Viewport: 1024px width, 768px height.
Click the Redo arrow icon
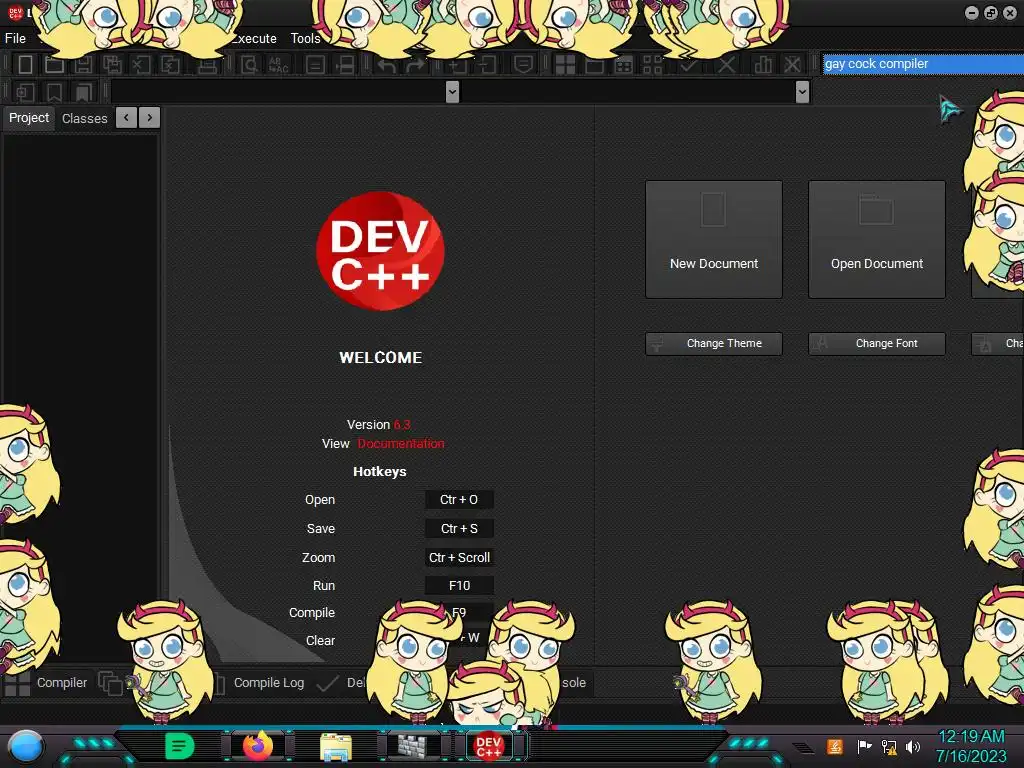coord(415,65)
